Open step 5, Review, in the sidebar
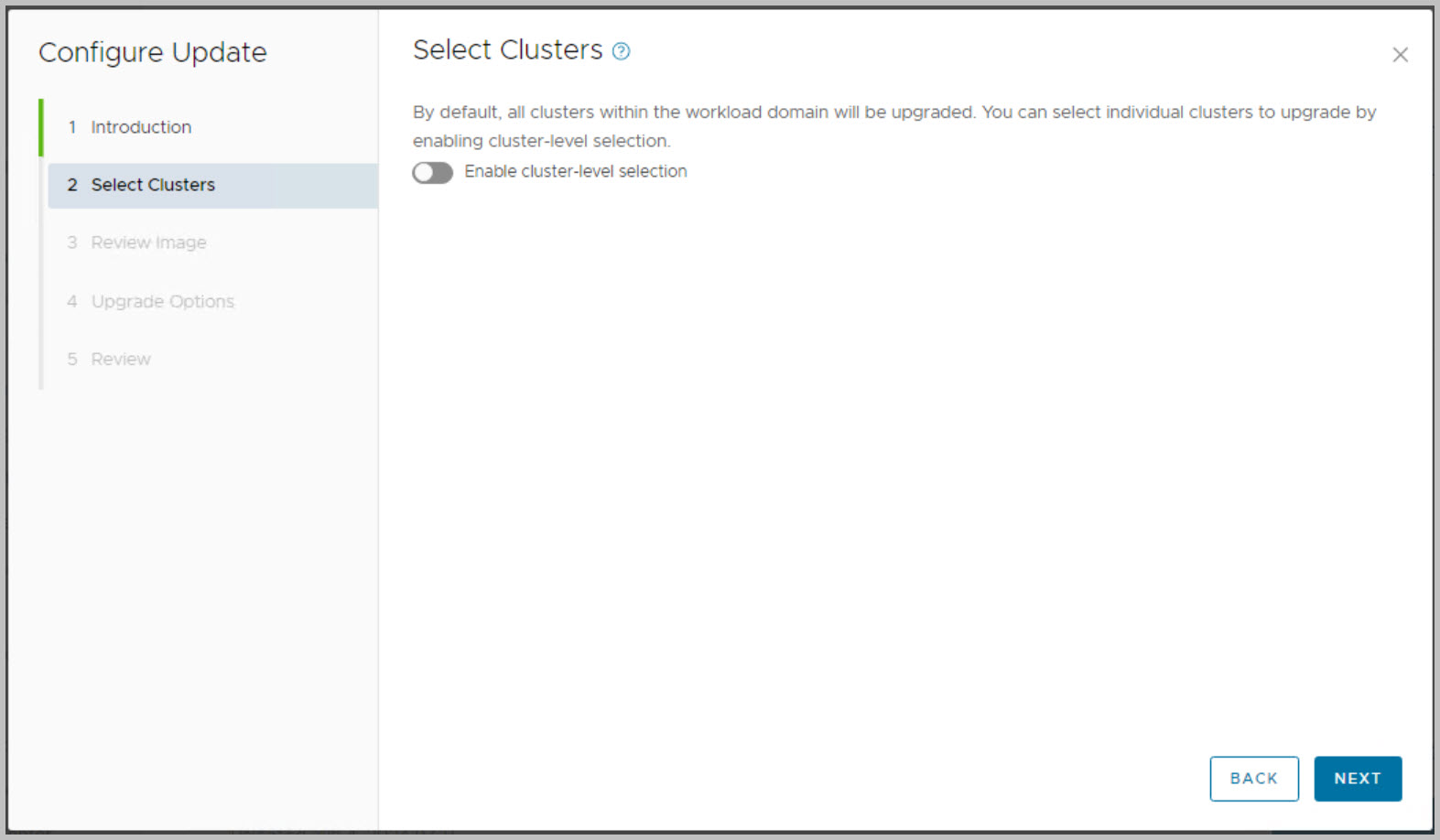This screenshot has width=1440, height=840. click(121, 359)
